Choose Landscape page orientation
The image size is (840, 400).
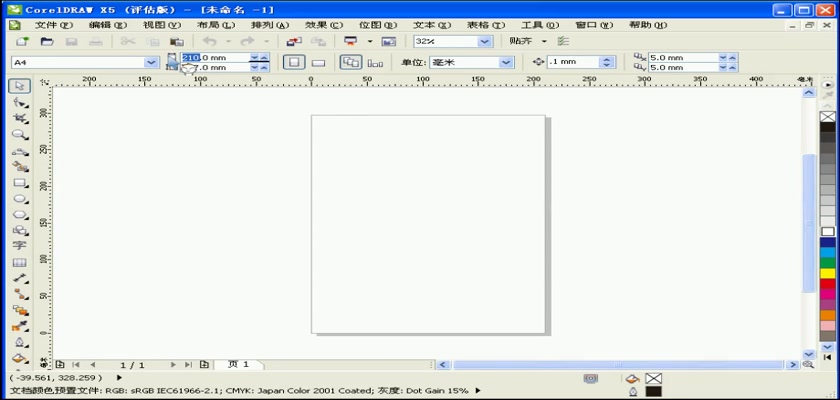(x=318, y=63)
